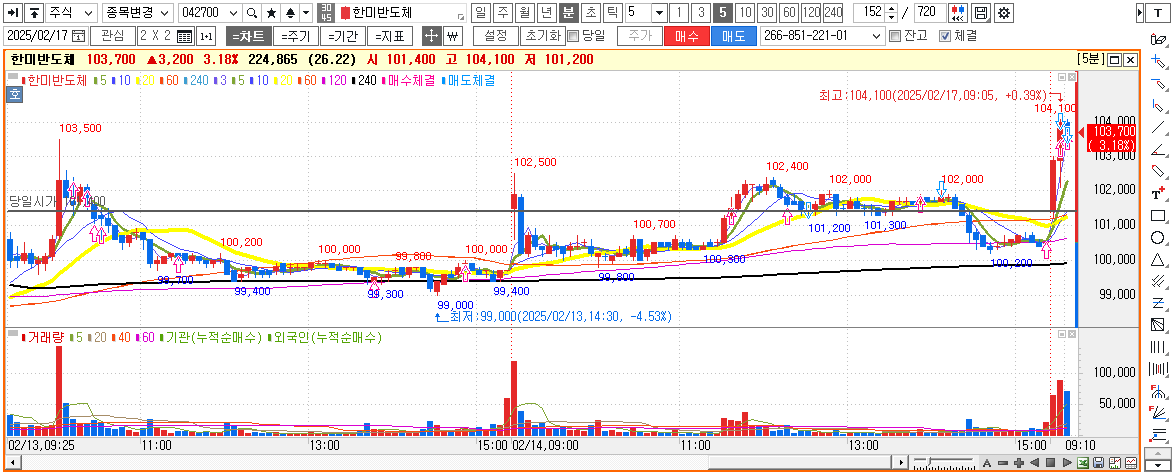The image size is (1175, 476).
Task: Toggle the 10 minute interval button
Action: tap(745, 13)
